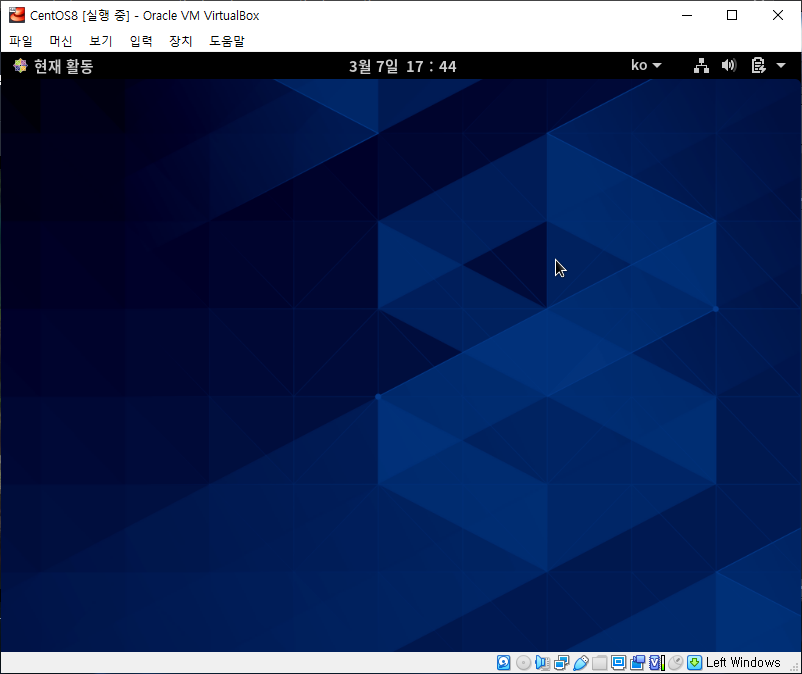Screen dimensions: 802x674
Task: Click the green keyboard capture arrow icon
Action: click(x=695, y=663)
